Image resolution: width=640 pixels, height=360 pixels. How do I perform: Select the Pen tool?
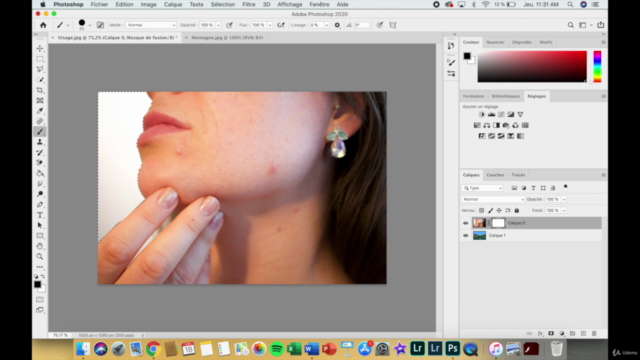point(40,204)
